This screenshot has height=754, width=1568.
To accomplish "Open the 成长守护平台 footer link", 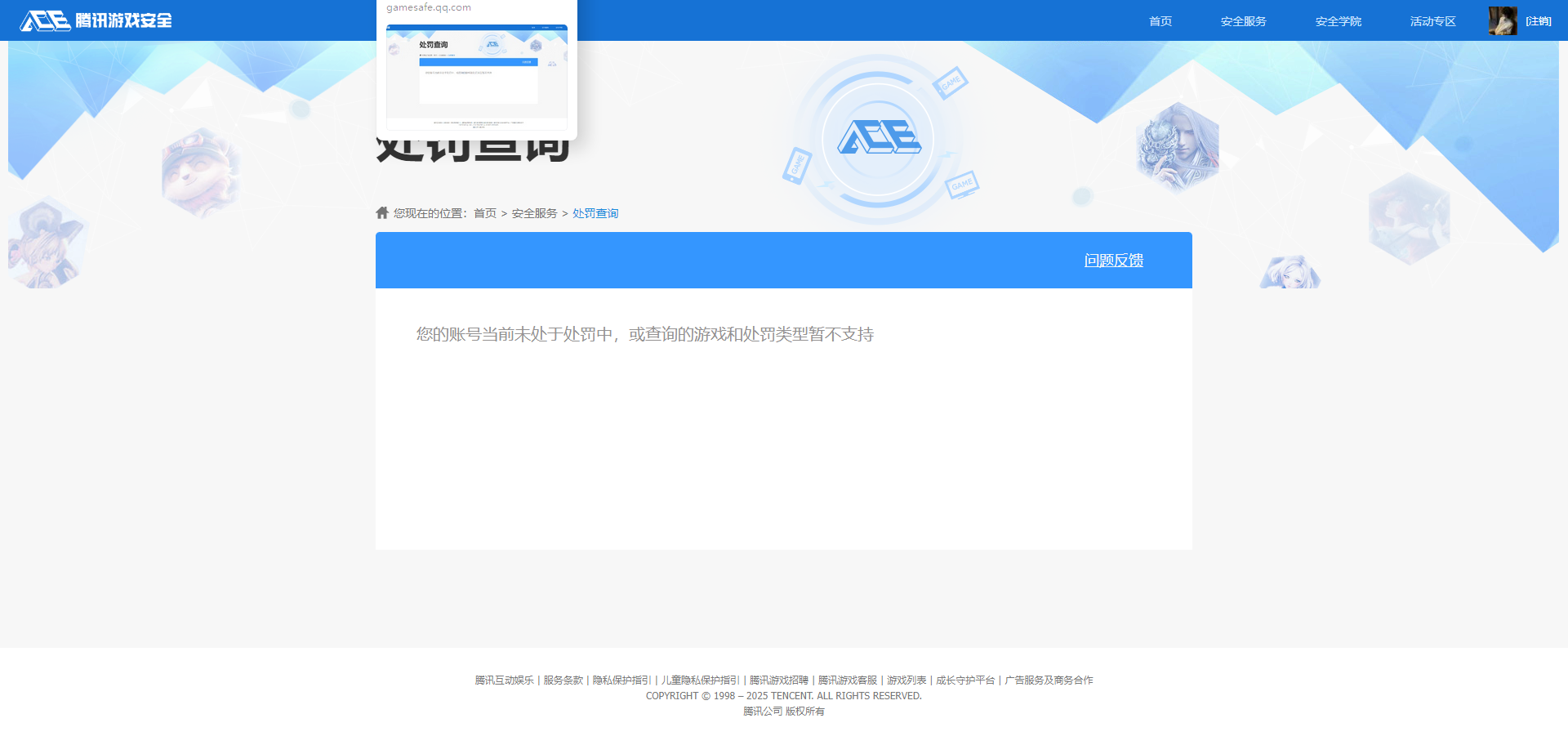I will tap(964, 680).
